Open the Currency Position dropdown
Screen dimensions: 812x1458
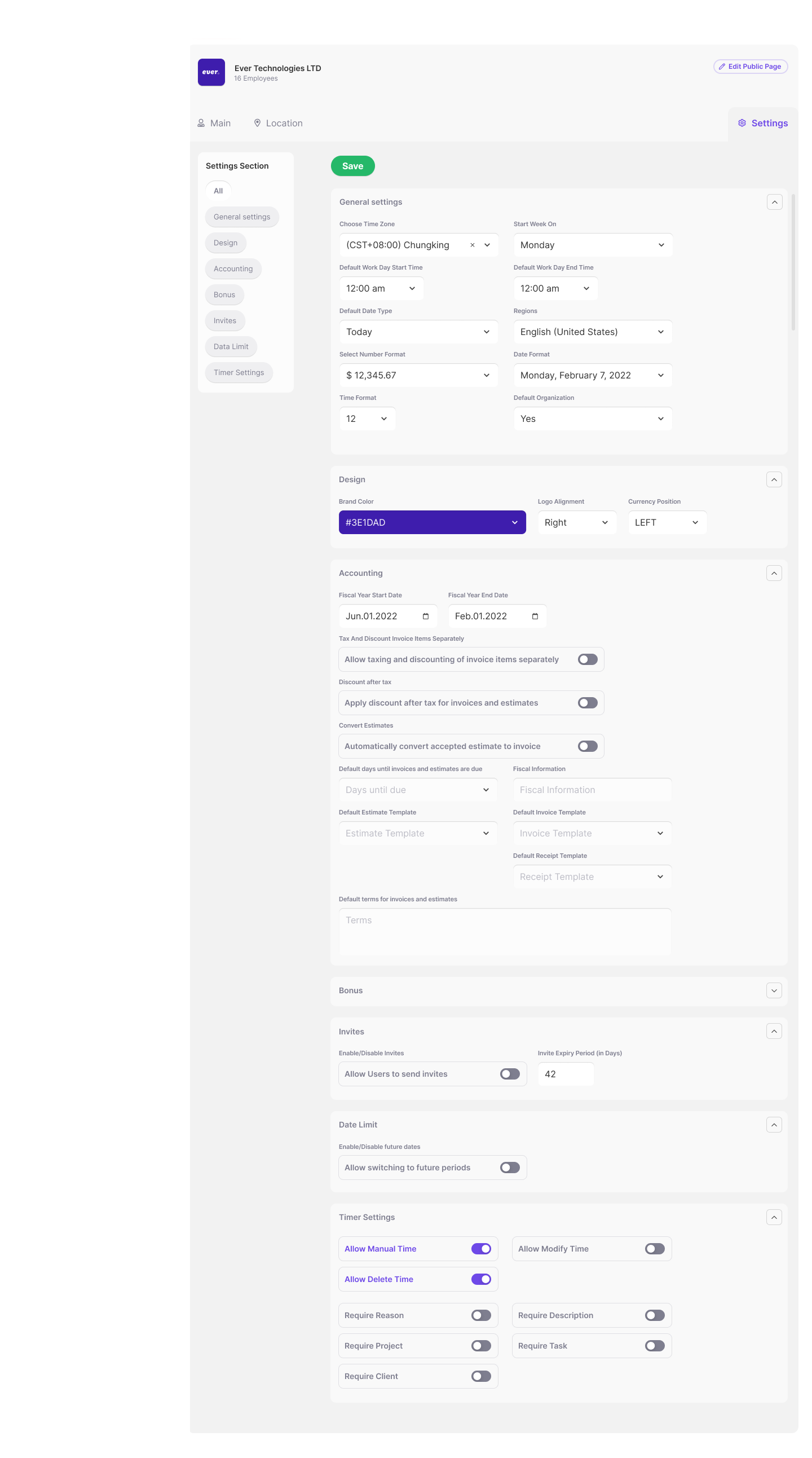pyautogui.click(x=667, y=523)
